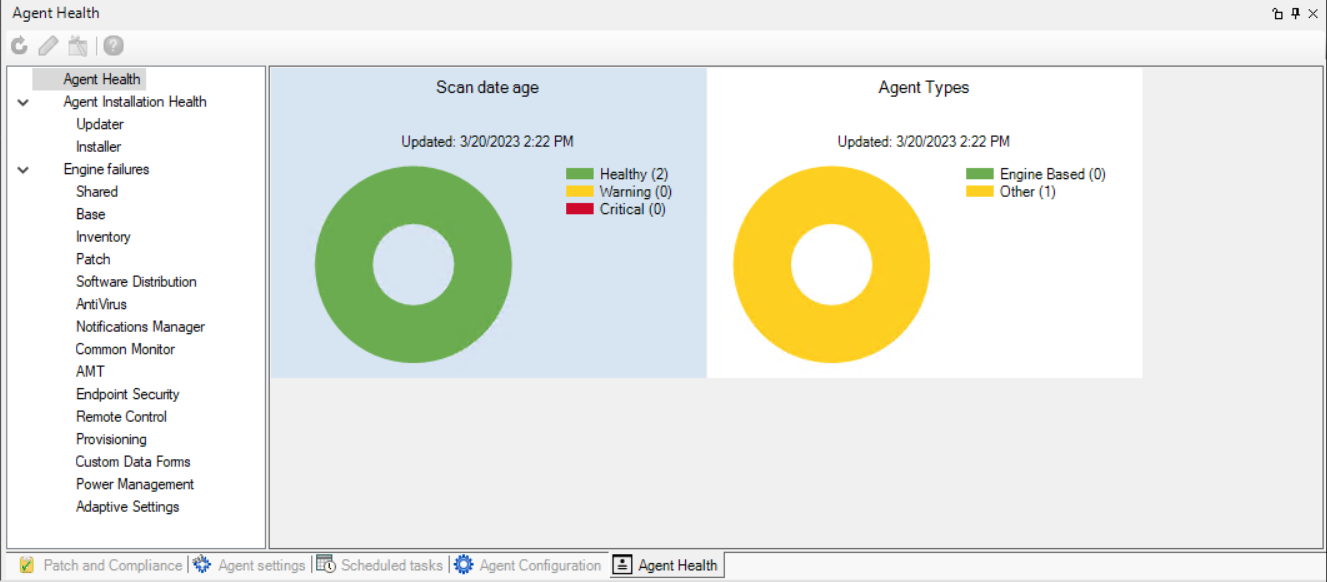Click the window position icon beside pin
This screenshot has width=1327, height=582.
coord(1277,14)
